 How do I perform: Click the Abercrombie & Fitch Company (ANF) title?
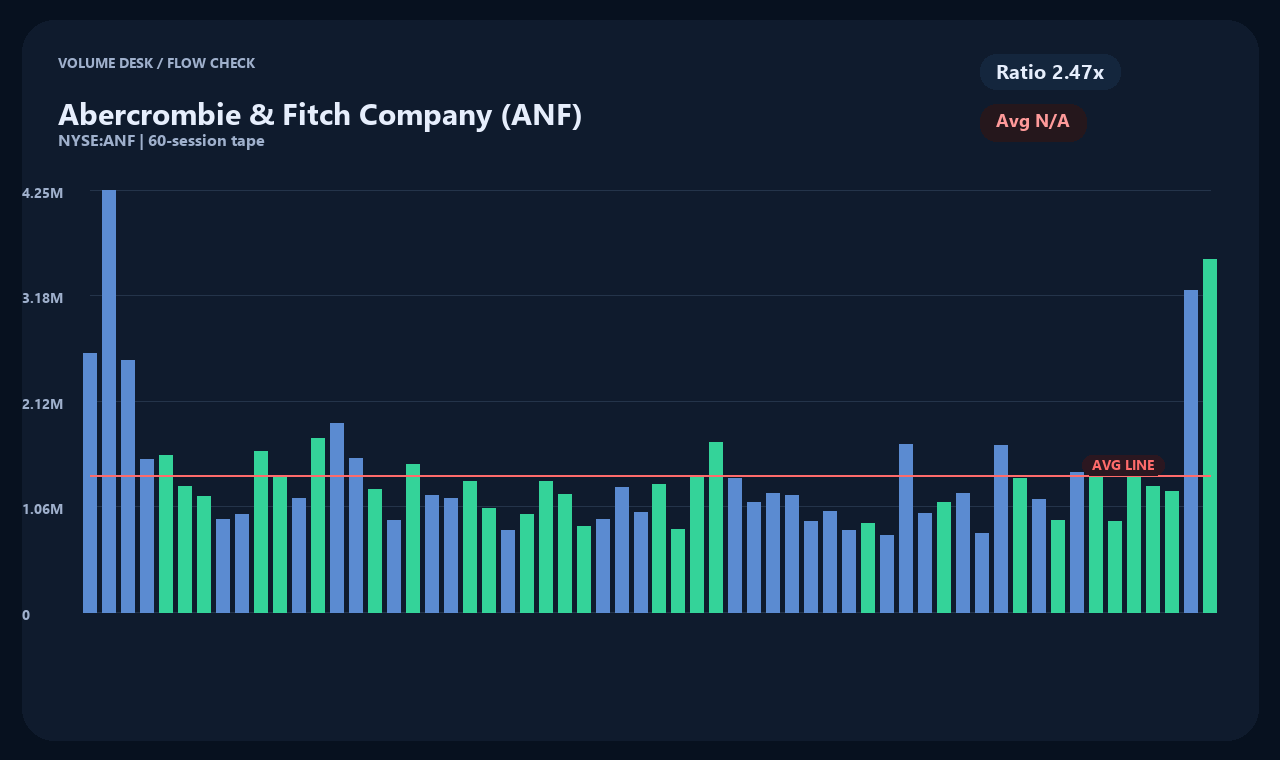[x=320, y=115]
